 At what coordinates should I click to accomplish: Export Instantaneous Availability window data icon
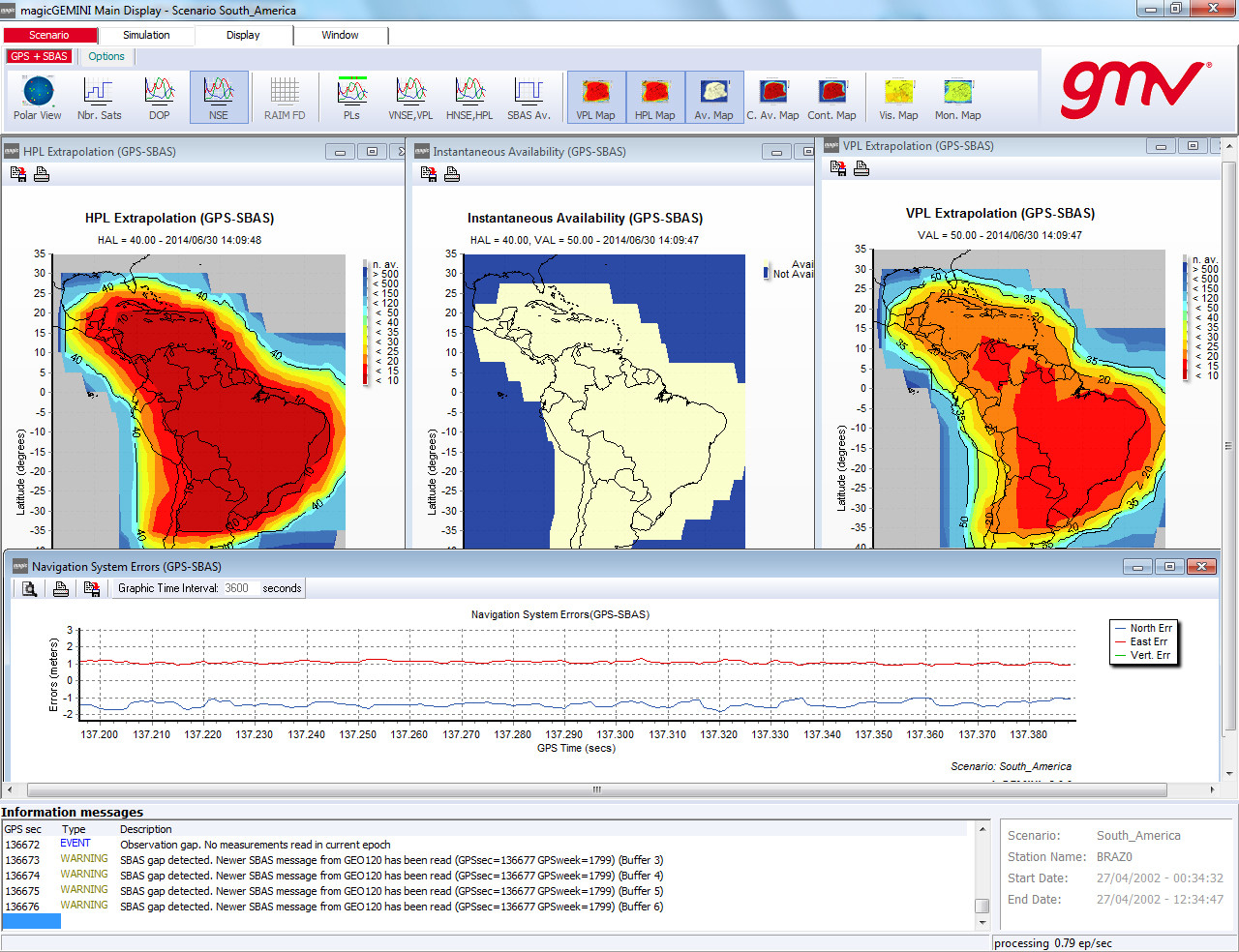pyautogui.click(x=429, y=174)
